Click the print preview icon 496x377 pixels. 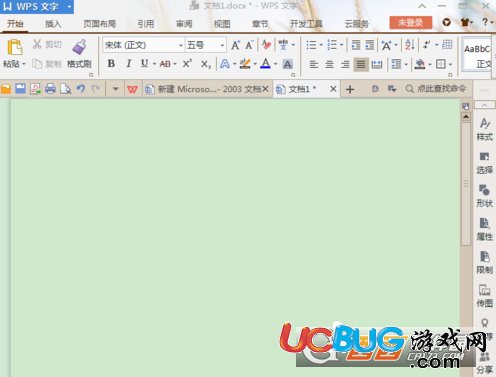click(x=65, y=89)
